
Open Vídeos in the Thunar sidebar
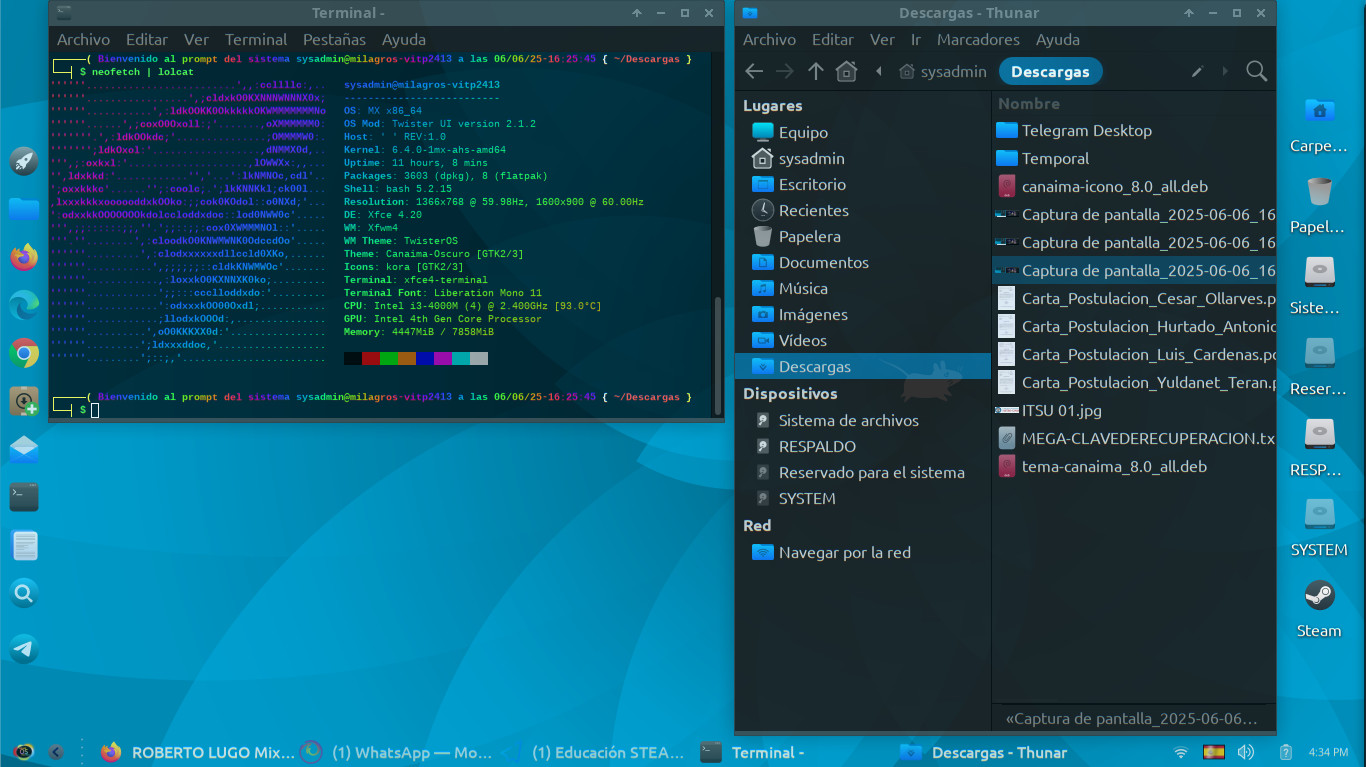coord(863,340)
